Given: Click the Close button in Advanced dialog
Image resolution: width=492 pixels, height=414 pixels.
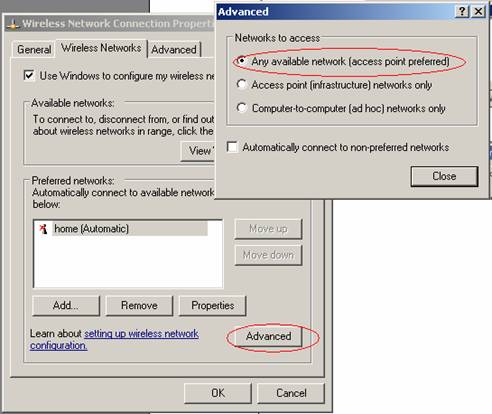Looking at the screenshot, I should tap(444, 176).
